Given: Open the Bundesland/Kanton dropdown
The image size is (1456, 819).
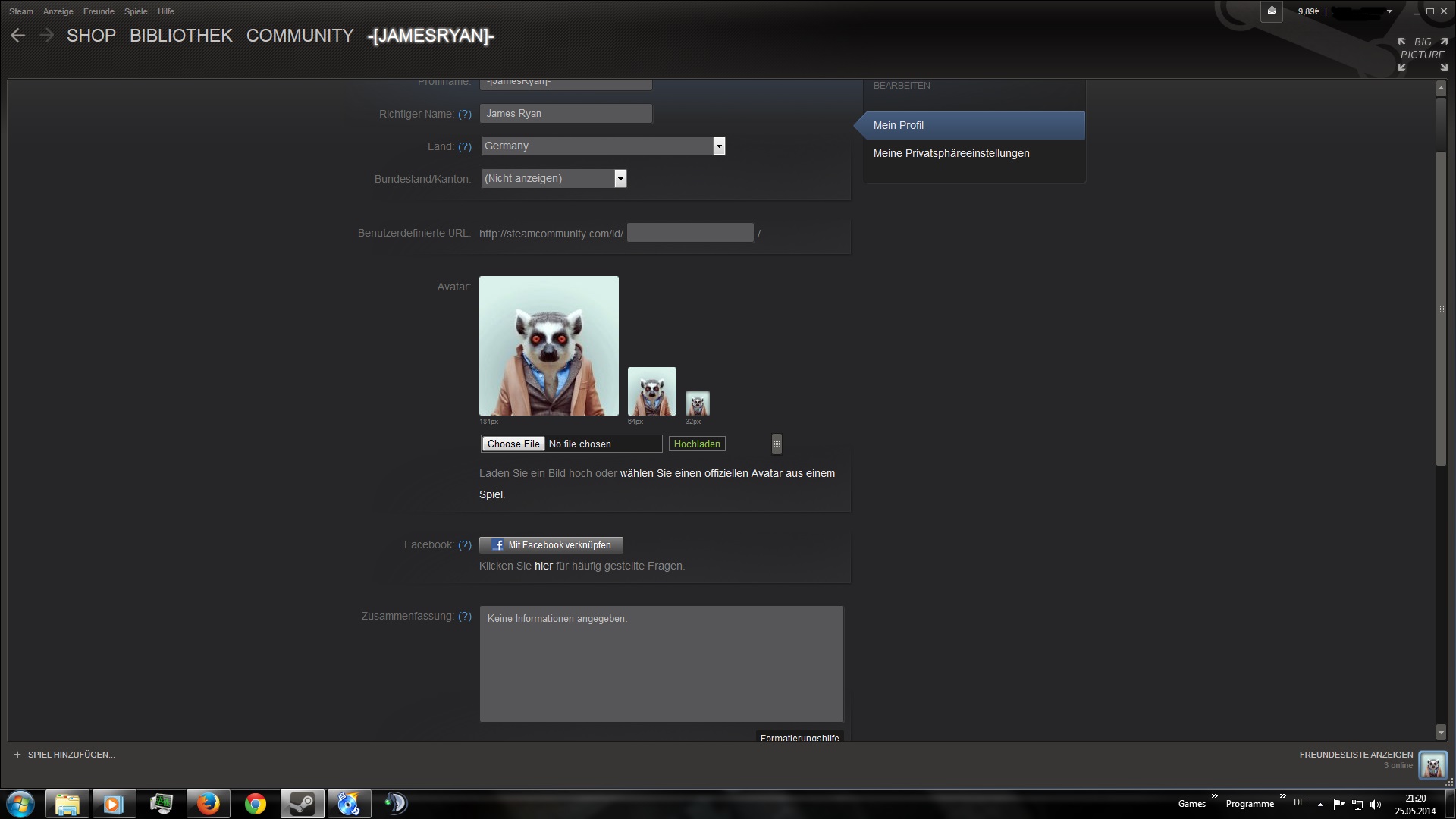Looking at the screenshot, I should (620, 178).
